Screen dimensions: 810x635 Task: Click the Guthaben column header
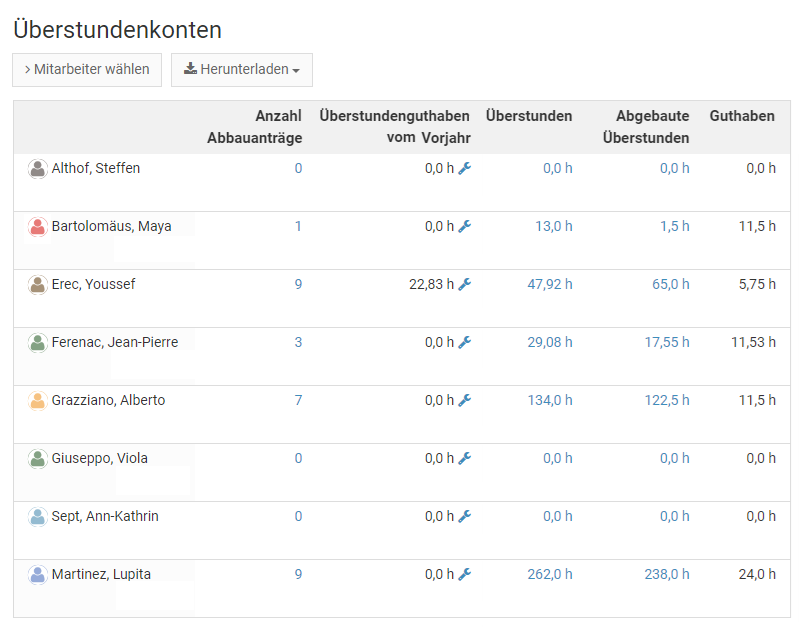pyautogui.click(x=742, y=116)
